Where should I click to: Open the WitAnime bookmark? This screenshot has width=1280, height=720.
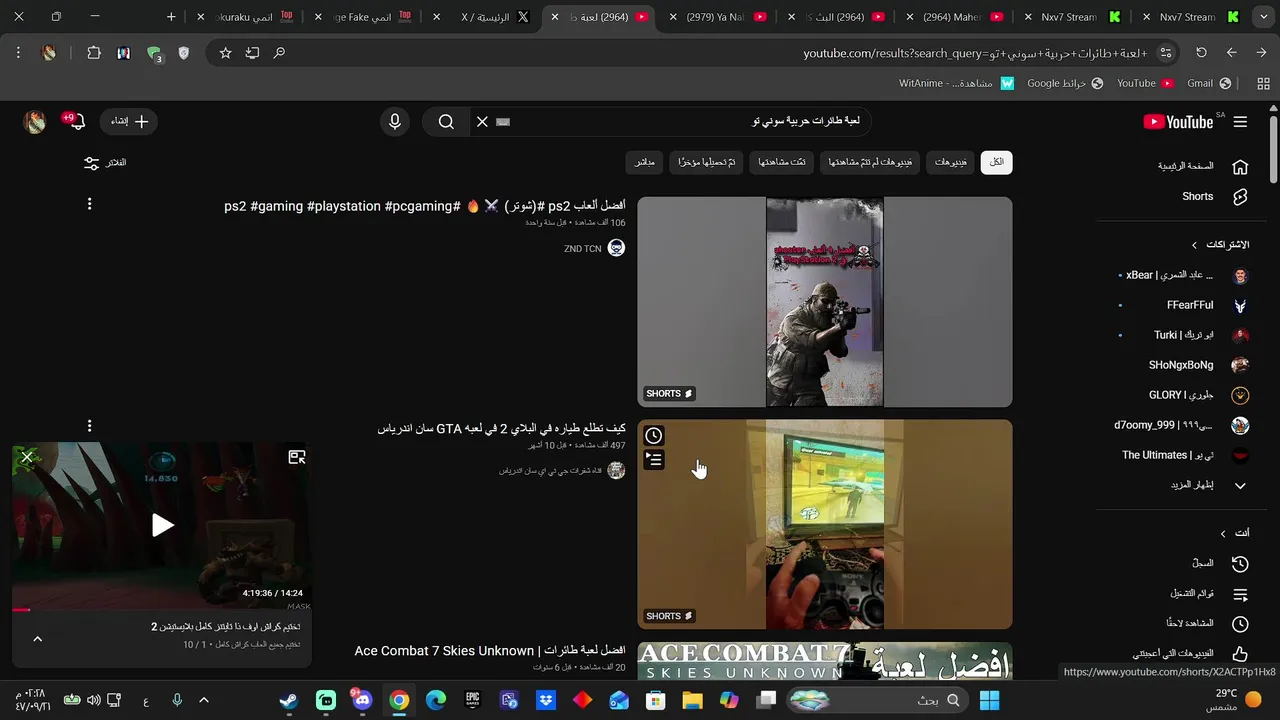[957, 83]
